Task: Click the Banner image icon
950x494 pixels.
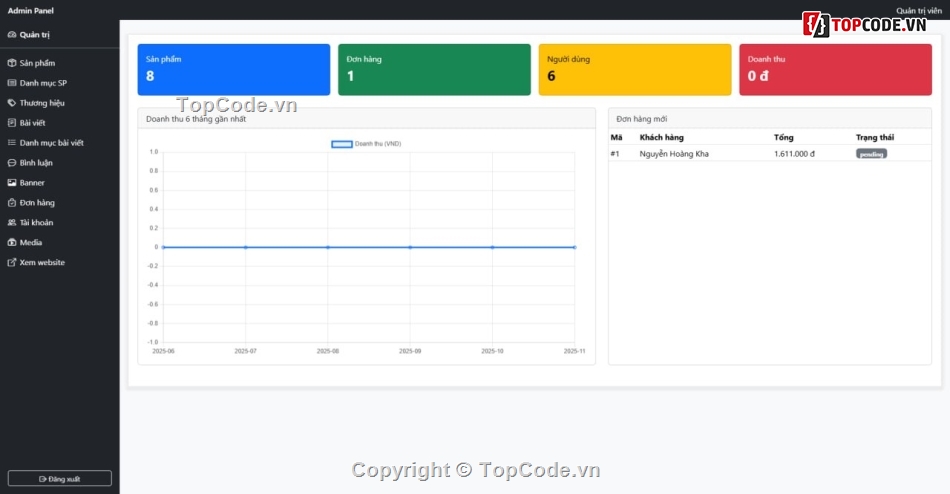Action: coord(12,182)
